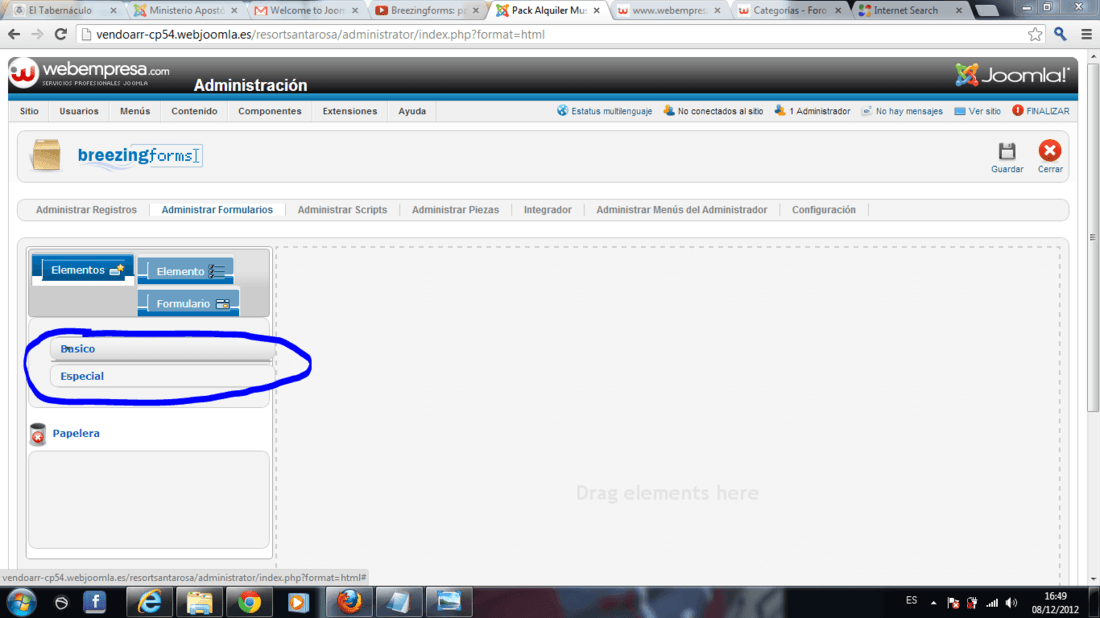Open media player taskbar icon
1100x618 pixels.
pyautogui.click(x=298, y=602)
